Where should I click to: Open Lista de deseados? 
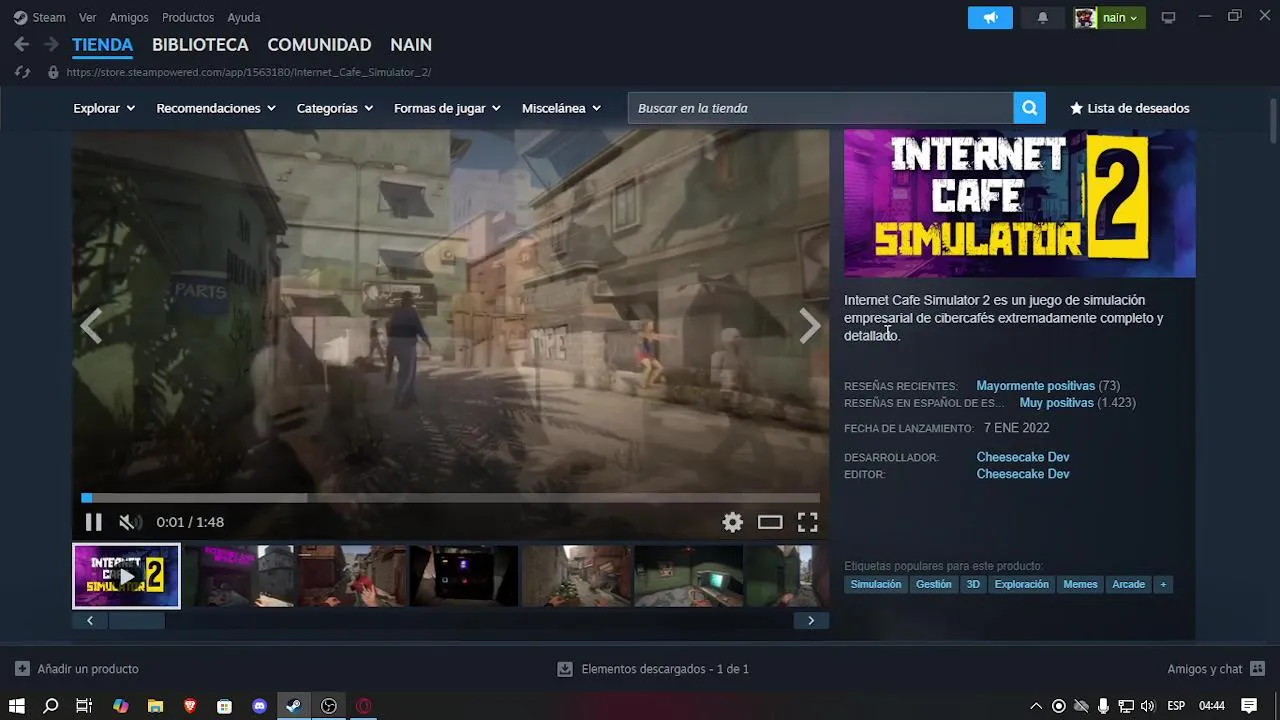coord(1129,108)
